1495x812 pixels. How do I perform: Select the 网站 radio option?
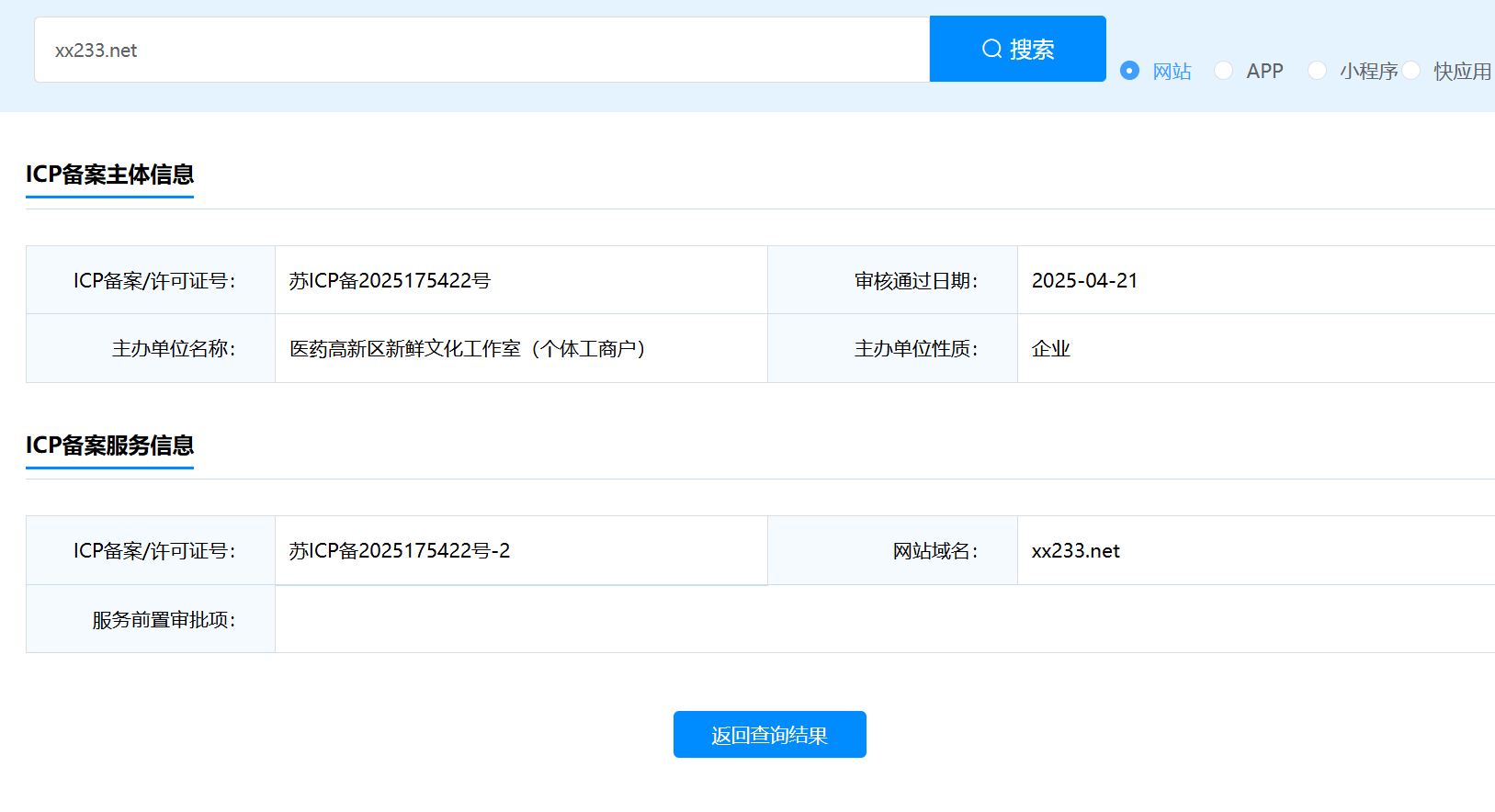pyautogui.click(x=1130, y=71)
